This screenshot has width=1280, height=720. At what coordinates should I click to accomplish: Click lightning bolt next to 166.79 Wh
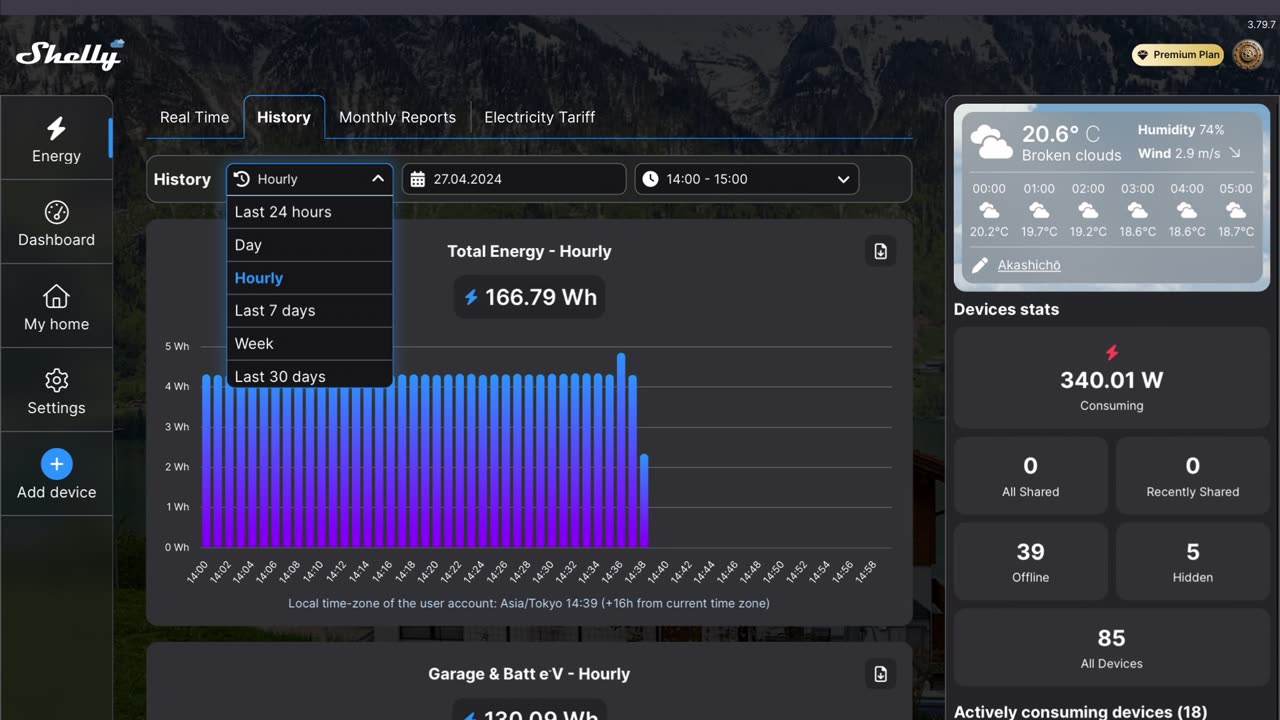[471, 297]
